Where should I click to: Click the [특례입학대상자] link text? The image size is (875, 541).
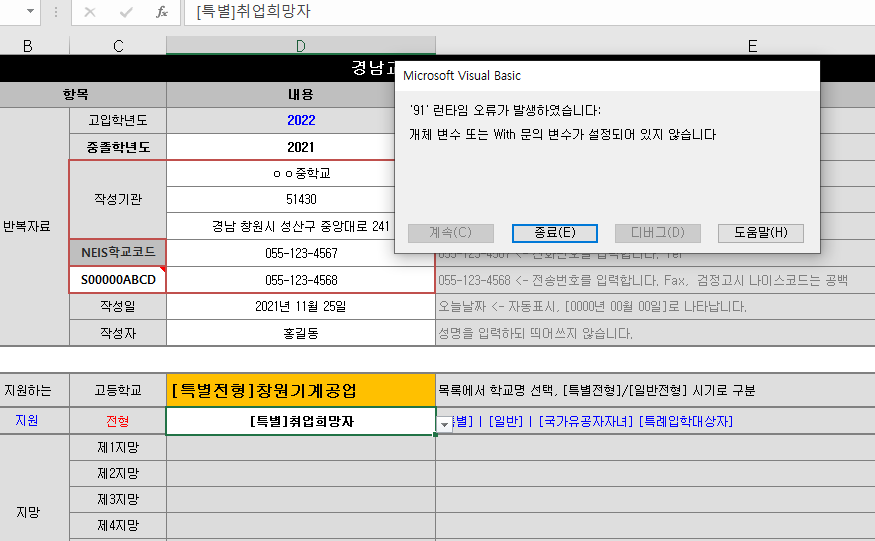click(x=686, y=422)
